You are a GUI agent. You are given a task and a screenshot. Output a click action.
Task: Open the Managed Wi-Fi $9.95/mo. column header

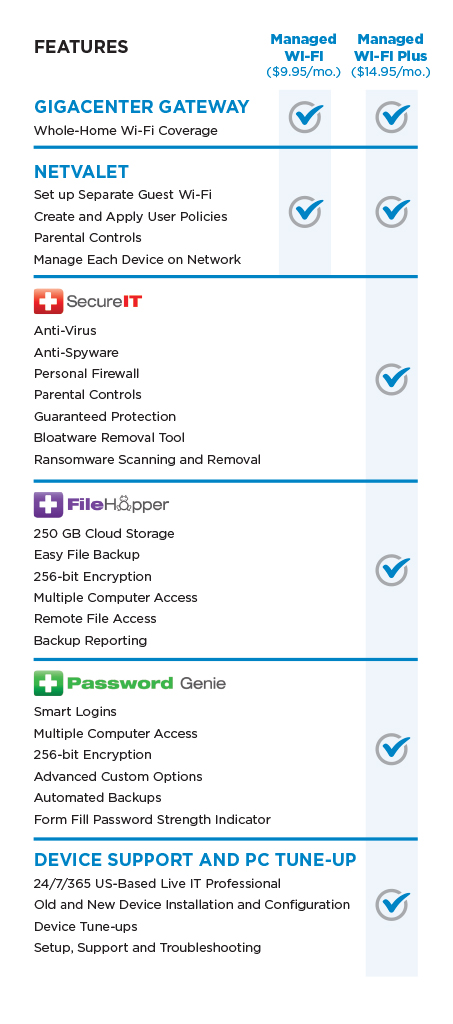(304, 56)
